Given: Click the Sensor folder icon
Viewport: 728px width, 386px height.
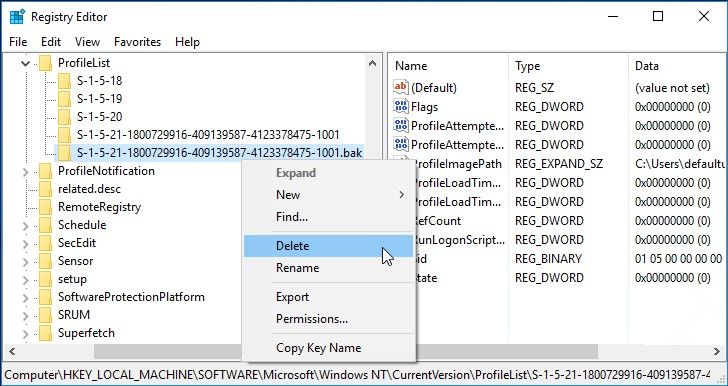Looking at the screenshot, I should [x=46, y=261].
